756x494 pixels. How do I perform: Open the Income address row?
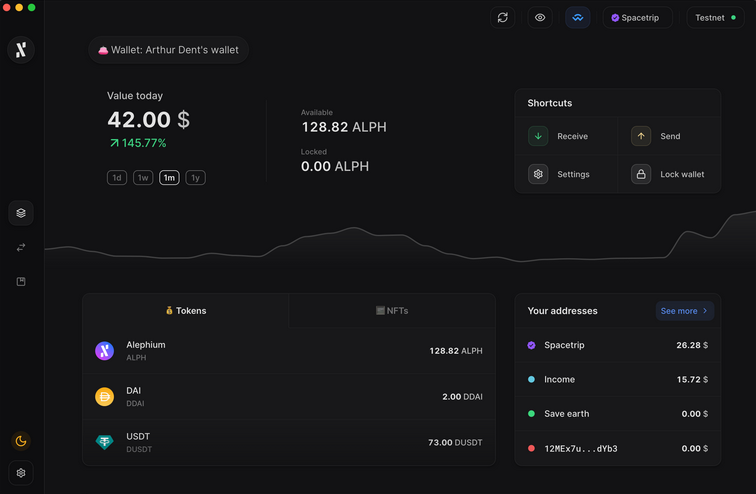(x=618, y=379)
